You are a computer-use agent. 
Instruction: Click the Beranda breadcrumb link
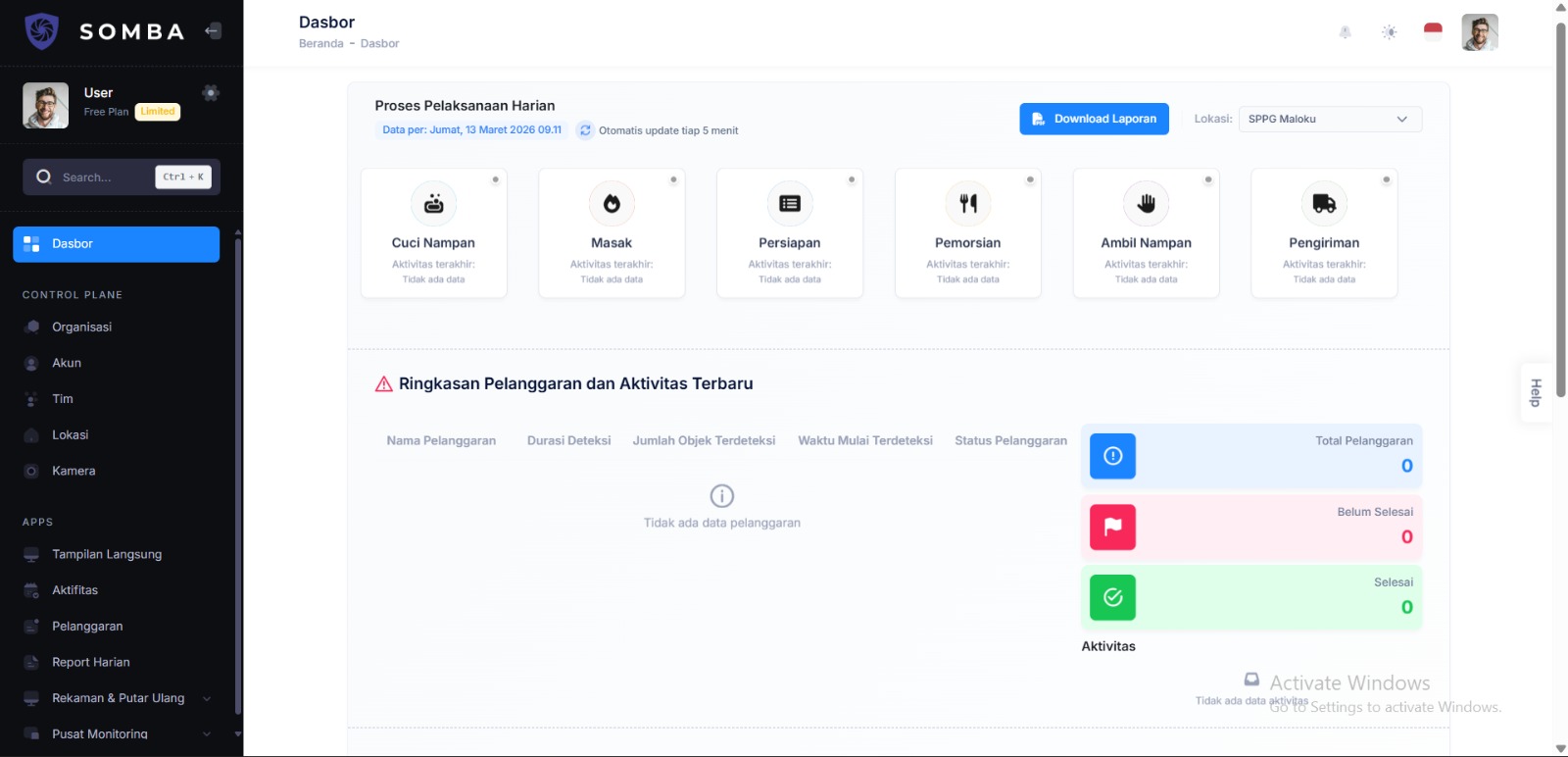[x=320, y=44]
